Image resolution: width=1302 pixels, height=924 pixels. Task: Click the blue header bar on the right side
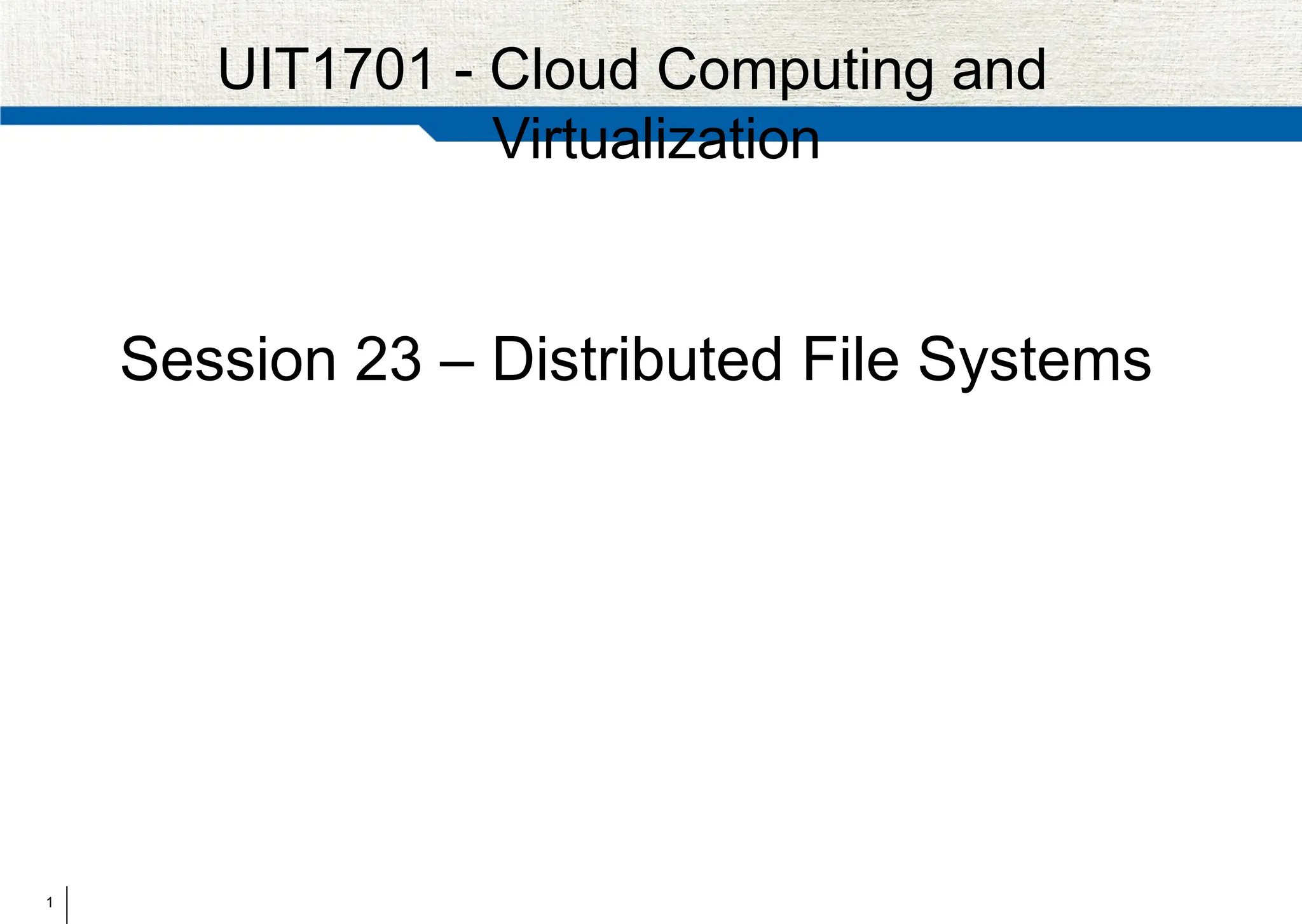tap(1081, 124)
